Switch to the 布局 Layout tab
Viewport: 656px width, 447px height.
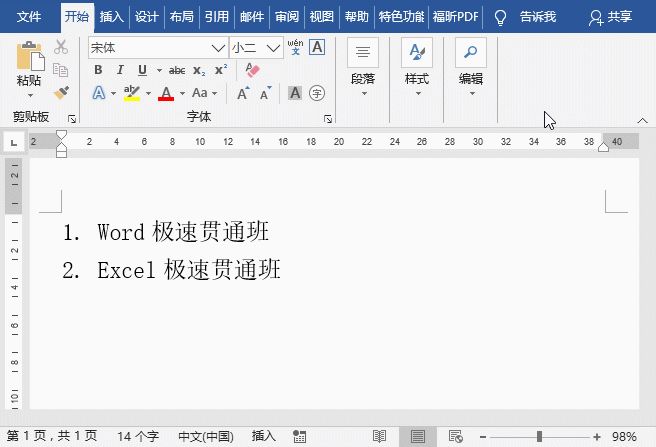[182, 17]
